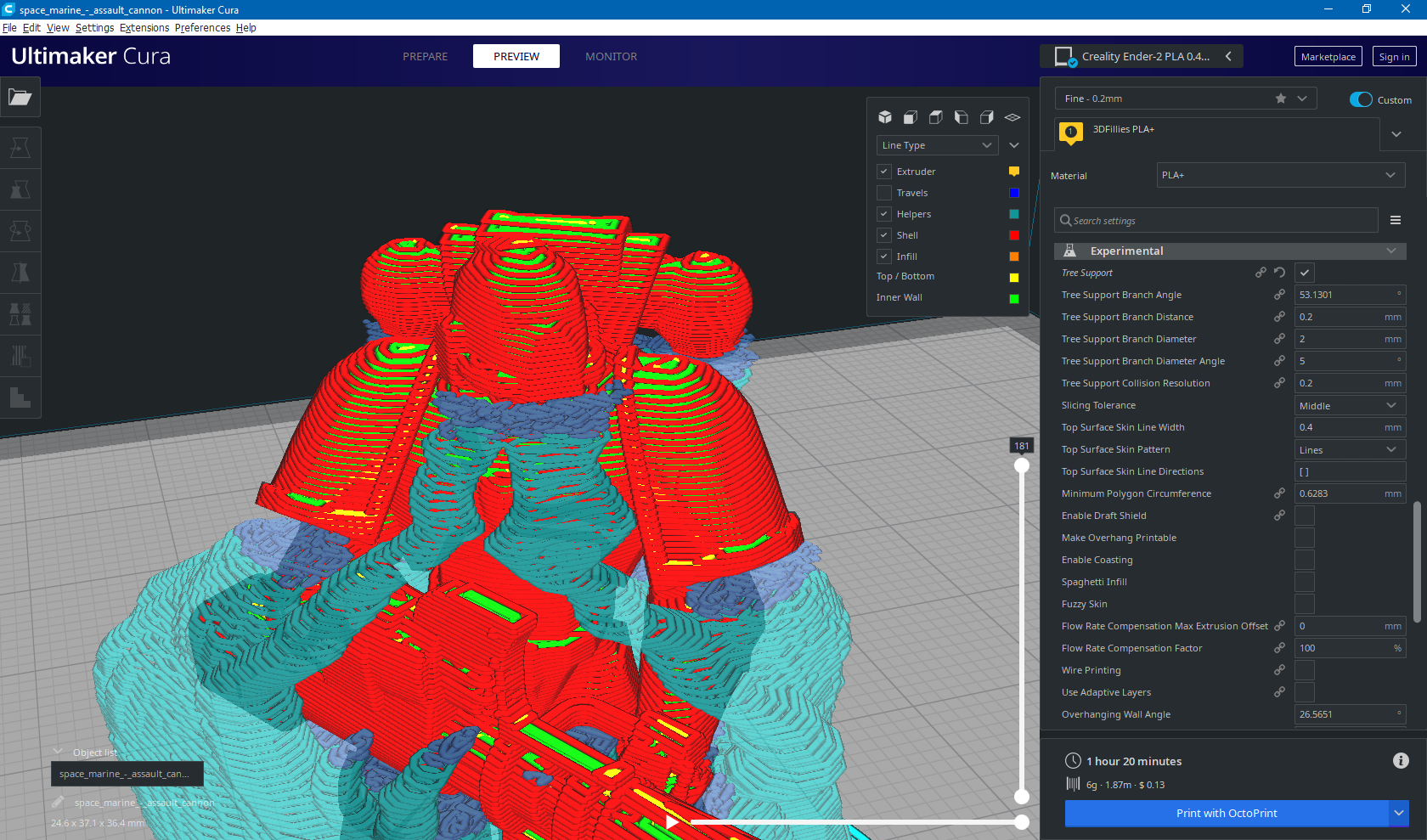Viewport: 1427px width, 840px height.
Task: Switch to right side view camera icon
Action: pyautogui.click(x=987, y=117)
